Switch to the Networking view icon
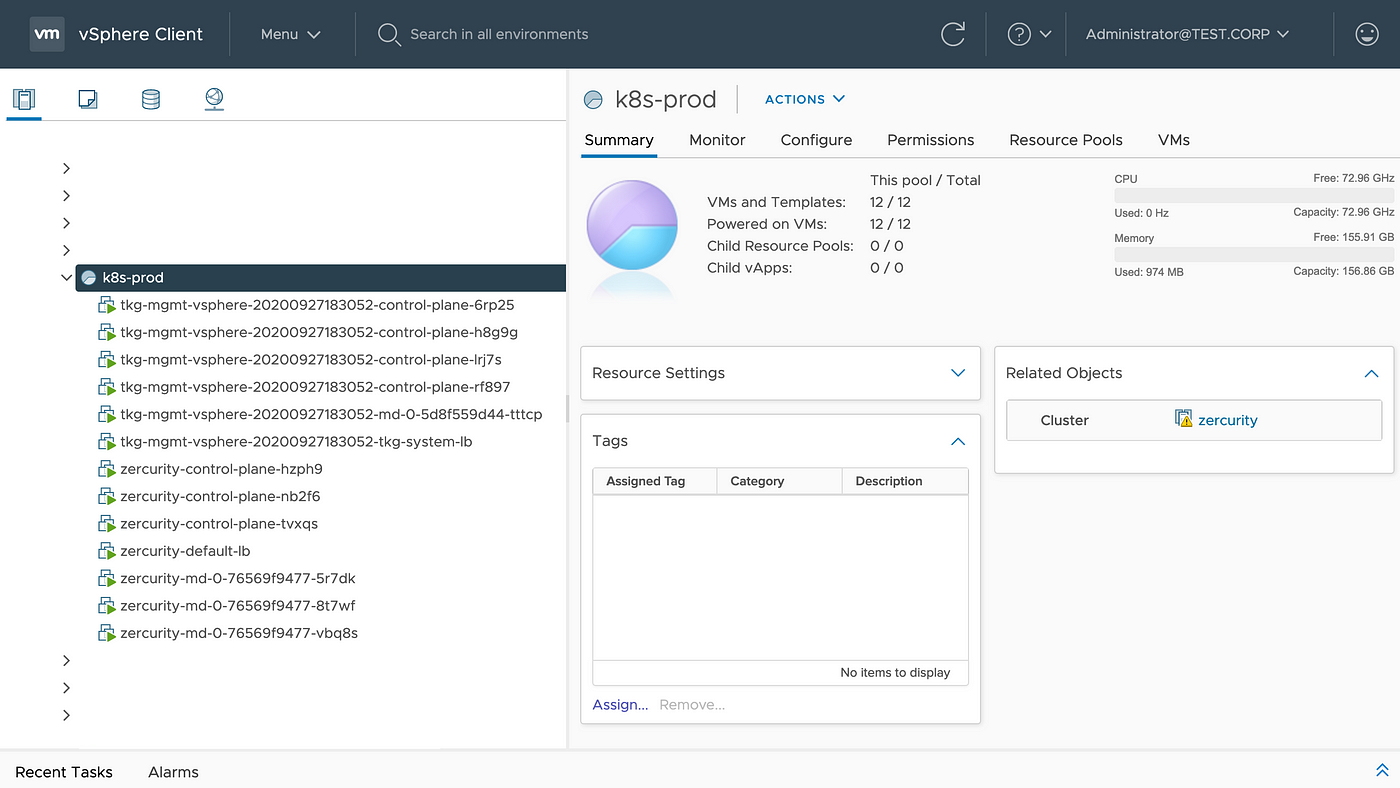Viewport: 1400px width, 788px height. point(214,99)
